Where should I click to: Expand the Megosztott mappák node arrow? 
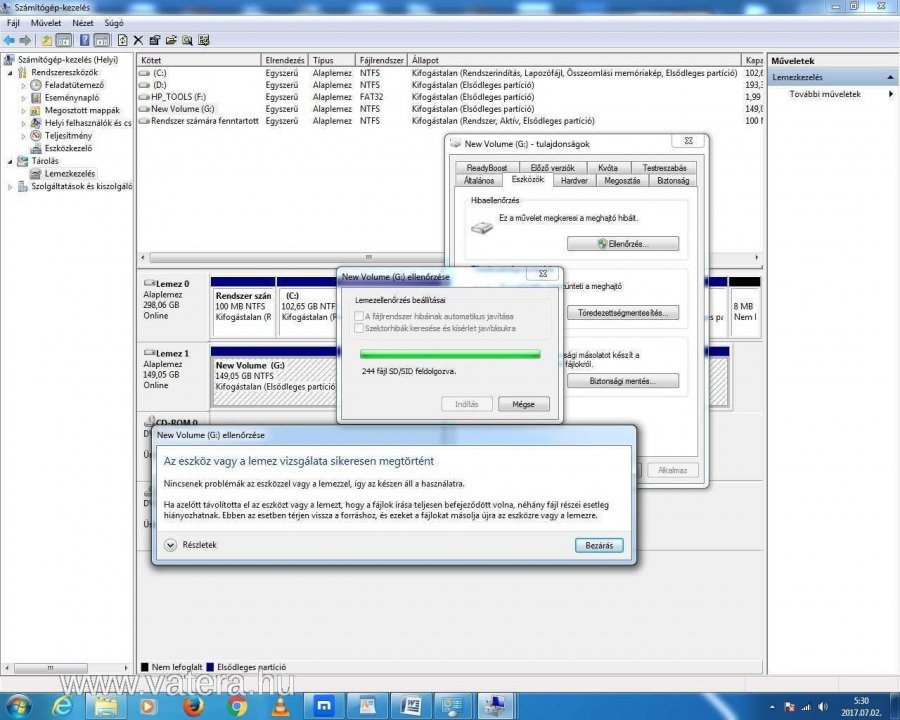(x=24, y=111)
